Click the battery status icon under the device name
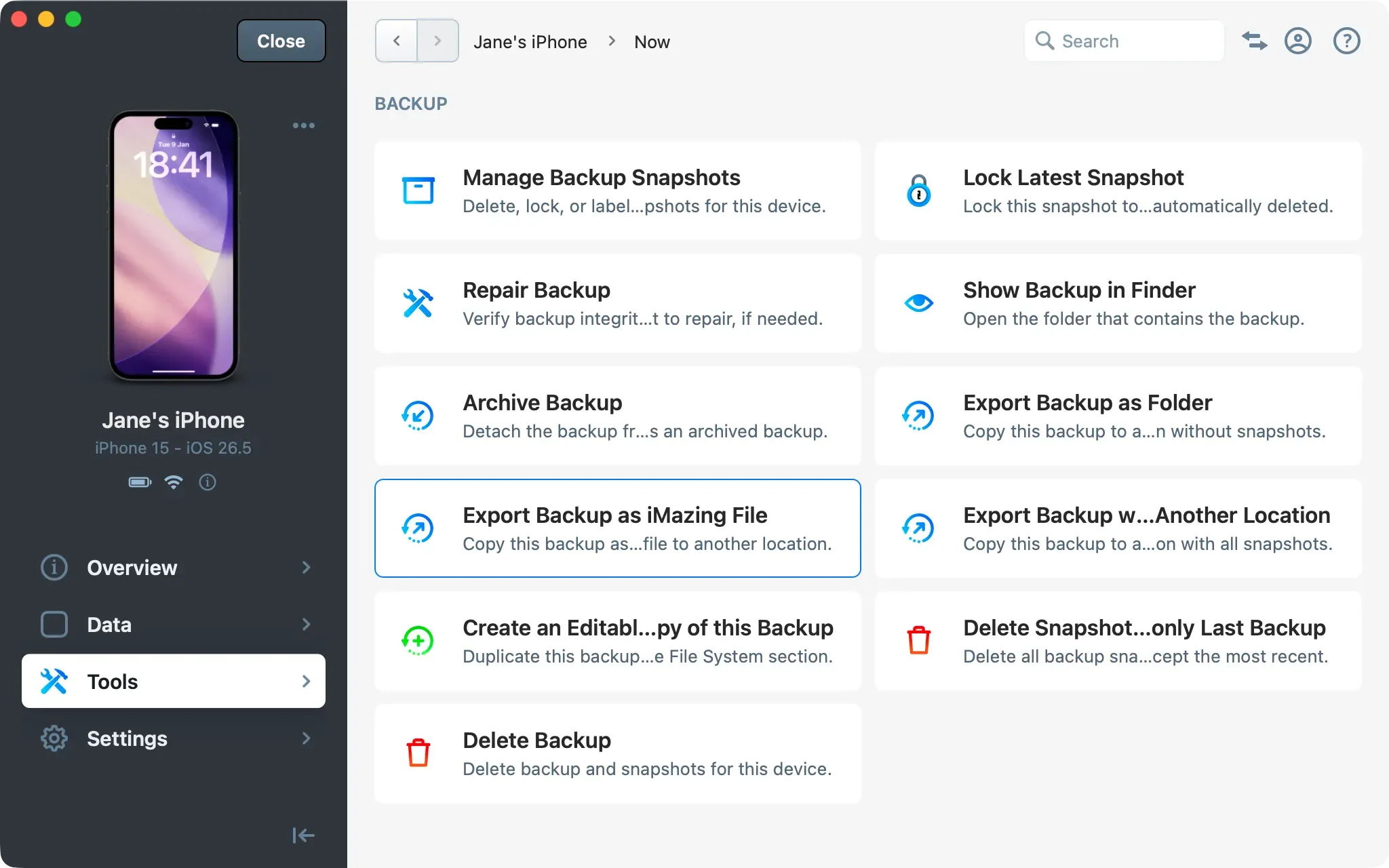Viewport: 1389px width, 868px height. click(x=140, y=482)
